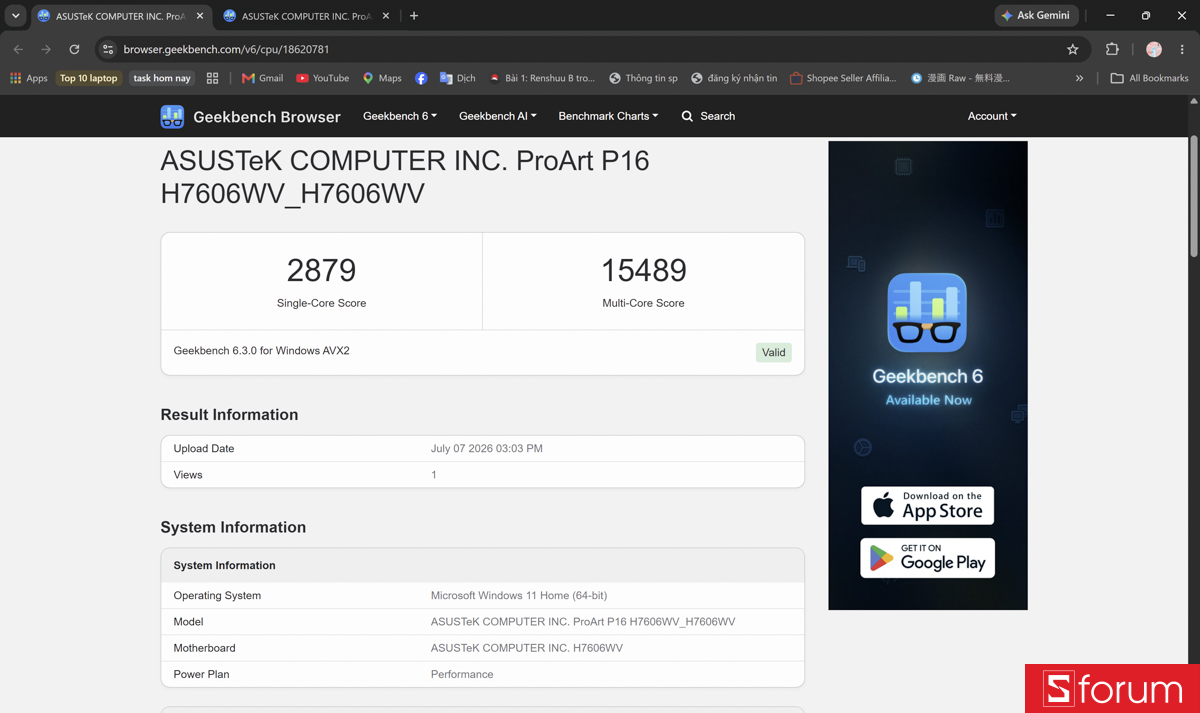Image resolution: width=1200 pixels, height=713 pixels.
Task: Go back using the browser back arrow
Action: [x=18, y=49]
